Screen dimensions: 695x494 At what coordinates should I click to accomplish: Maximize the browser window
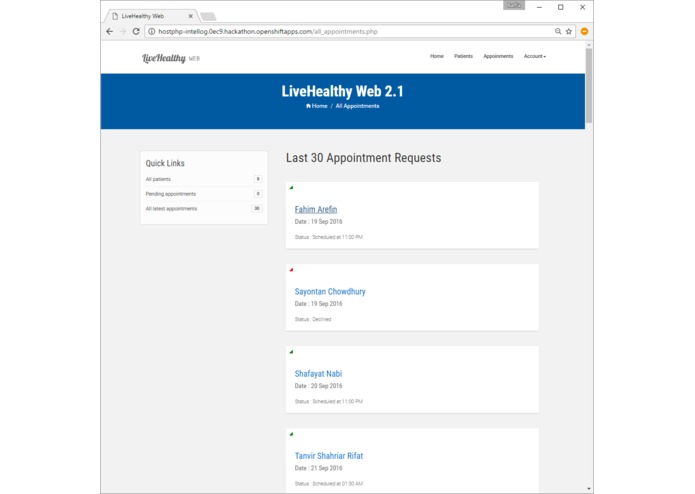[561, 7]
